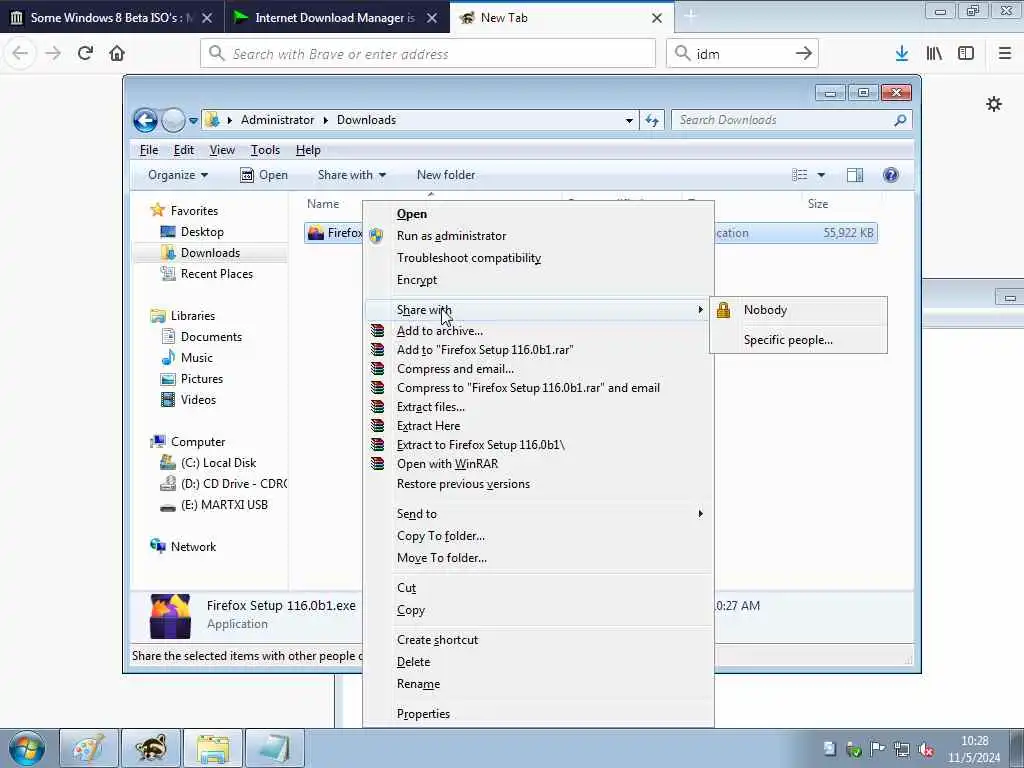Image resolution: width=1024 pixels, height=768 pixels.
Task: Click the network tray icon
Action: pyautogui.click(x=901, y=749)
